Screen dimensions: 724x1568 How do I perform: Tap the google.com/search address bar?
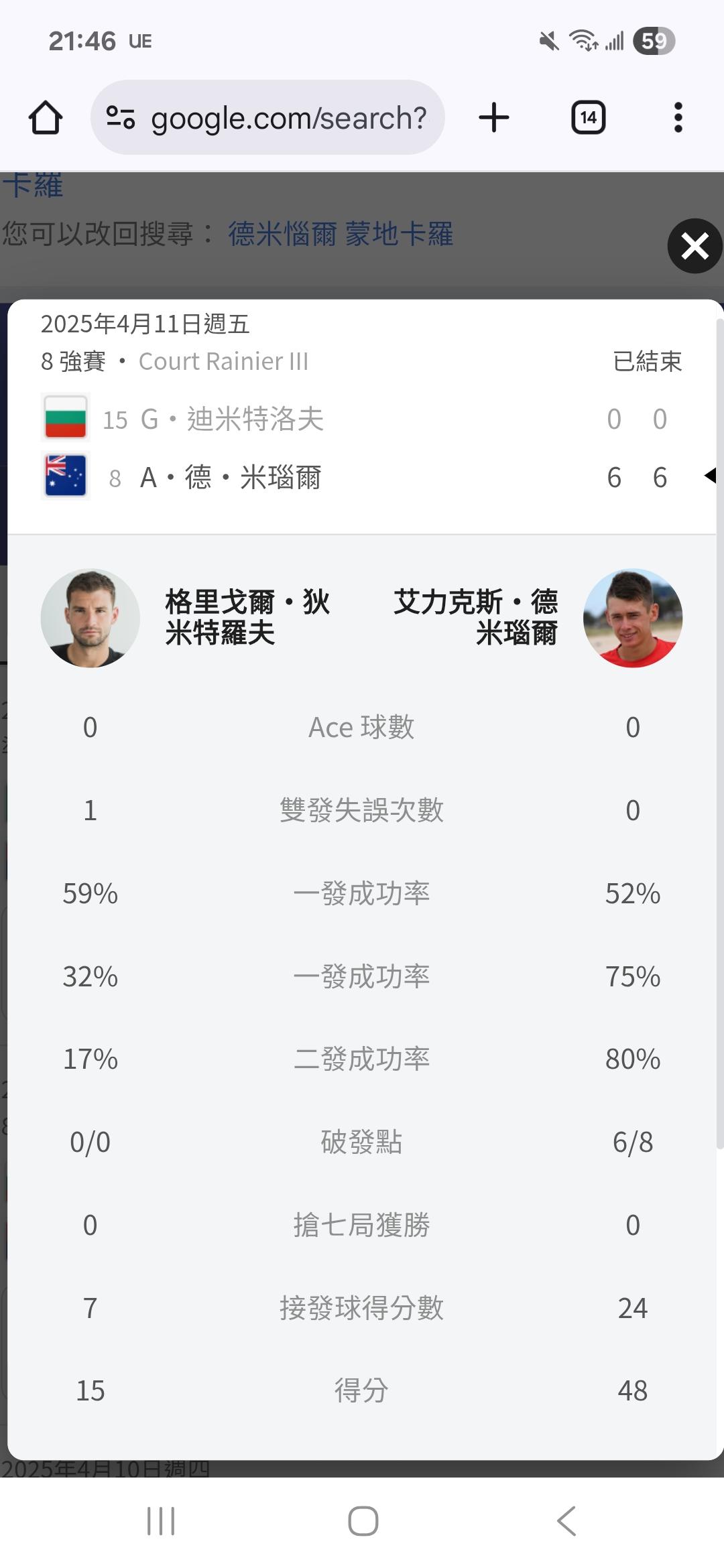point(288,118)
